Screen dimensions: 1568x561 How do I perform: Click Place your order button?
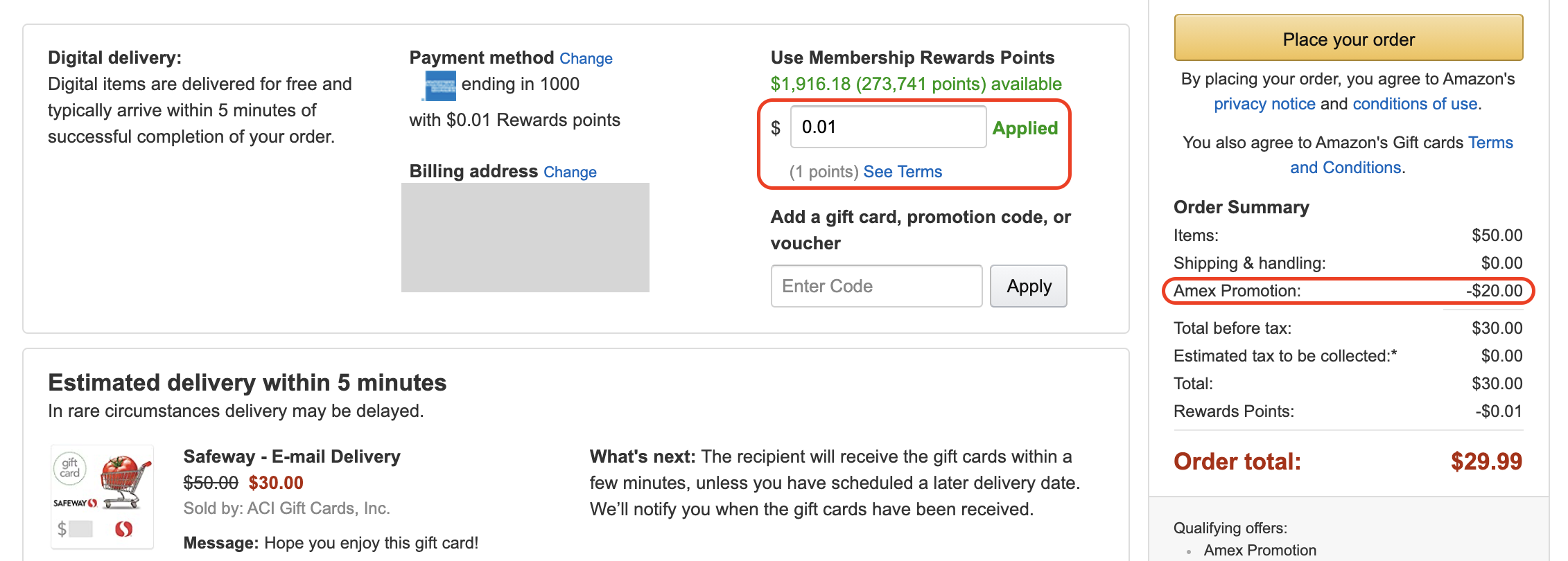1348,38
